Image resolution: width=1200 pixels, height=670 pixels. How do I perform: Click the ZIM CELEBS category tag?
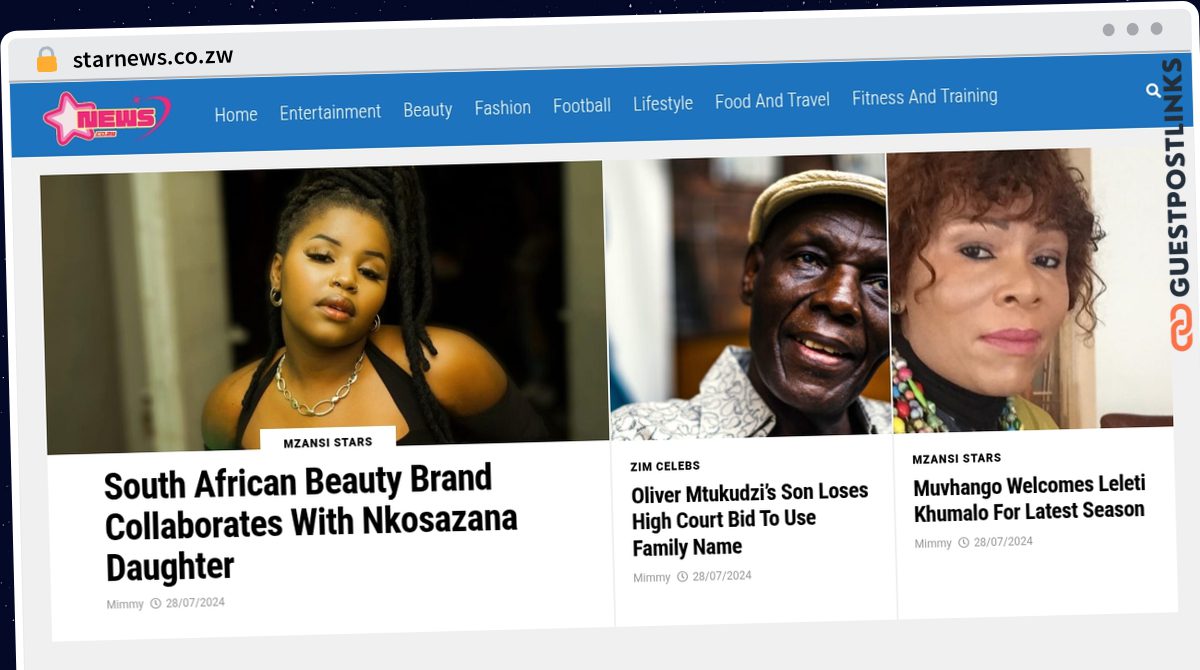pyautogui.click(x=665, y=466)
